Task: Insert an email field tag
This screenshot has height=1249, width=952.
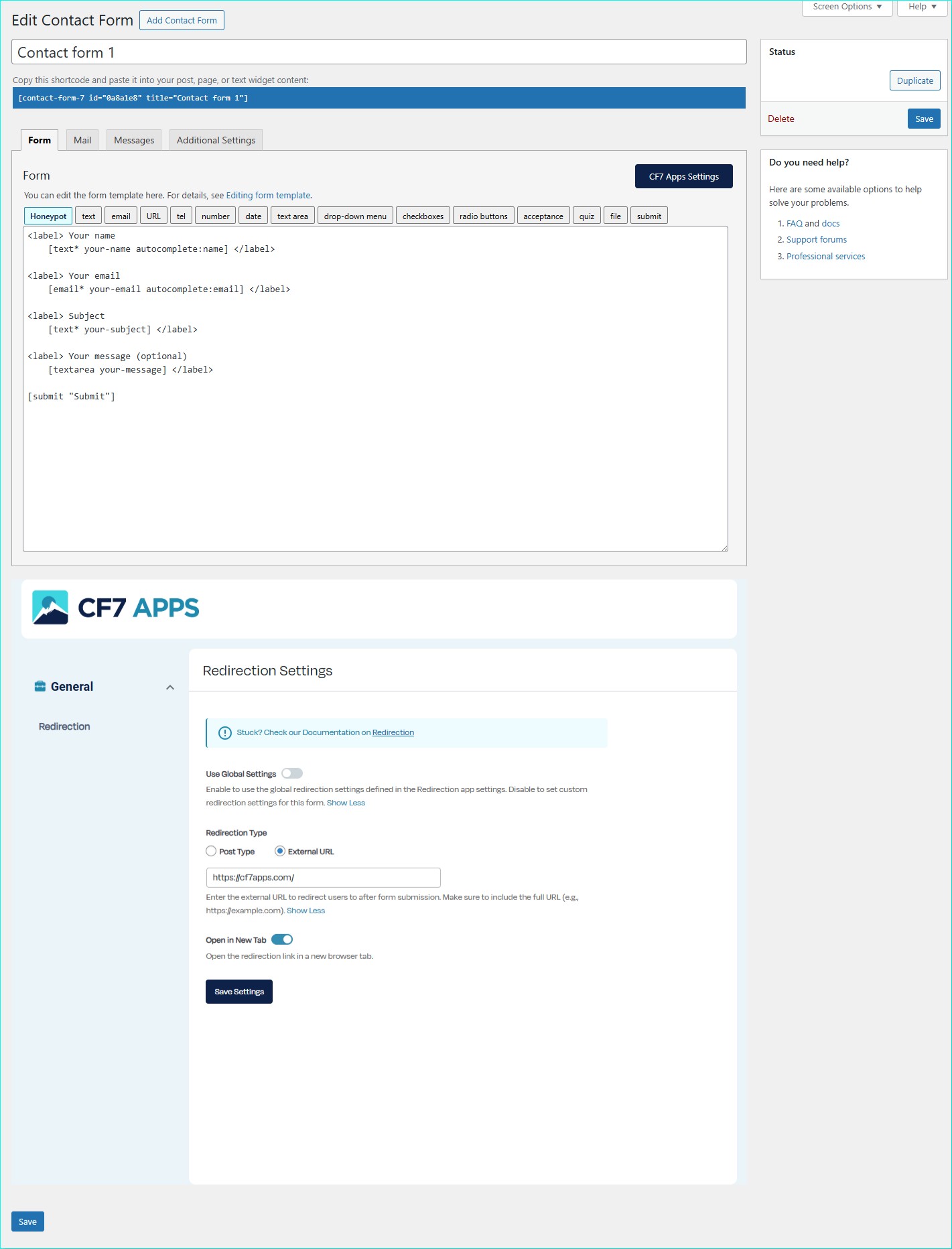Action: pyautogui.click(x=121, y=216)
